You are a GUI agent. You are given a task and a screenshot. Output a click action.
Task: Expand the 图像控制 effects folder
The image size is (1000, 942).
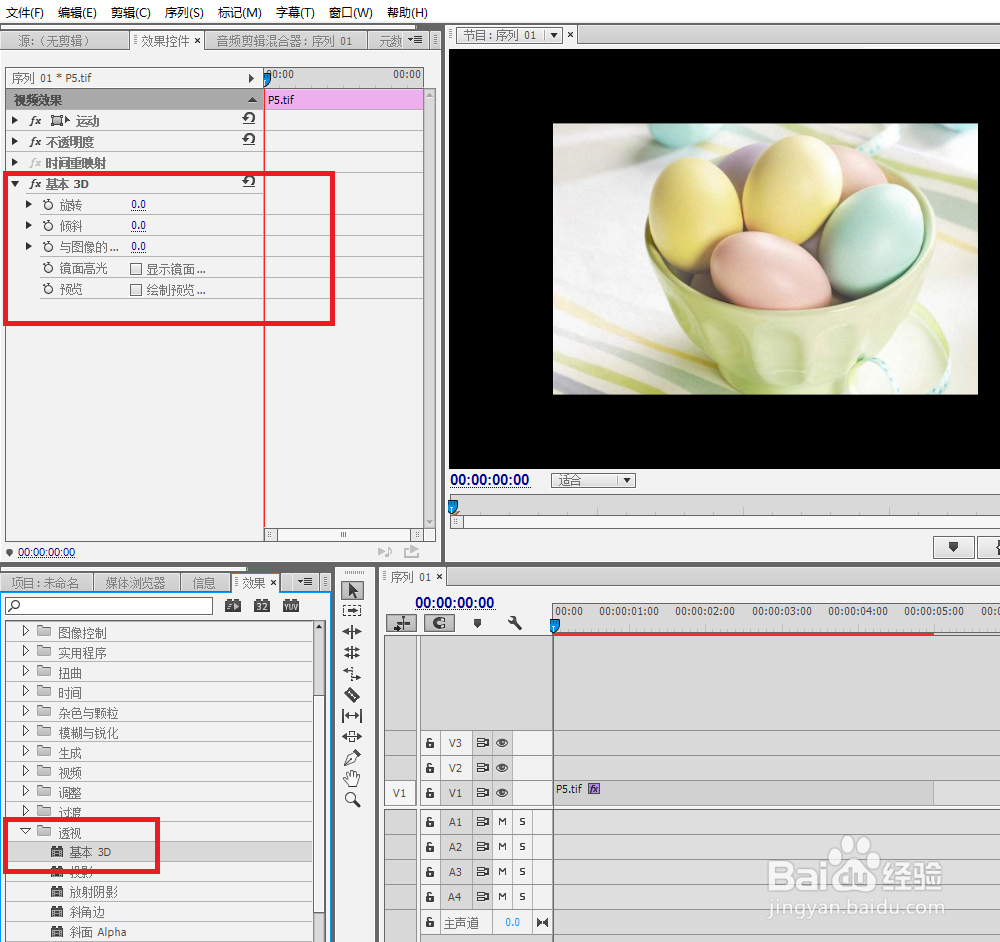(x=26, y=631)
